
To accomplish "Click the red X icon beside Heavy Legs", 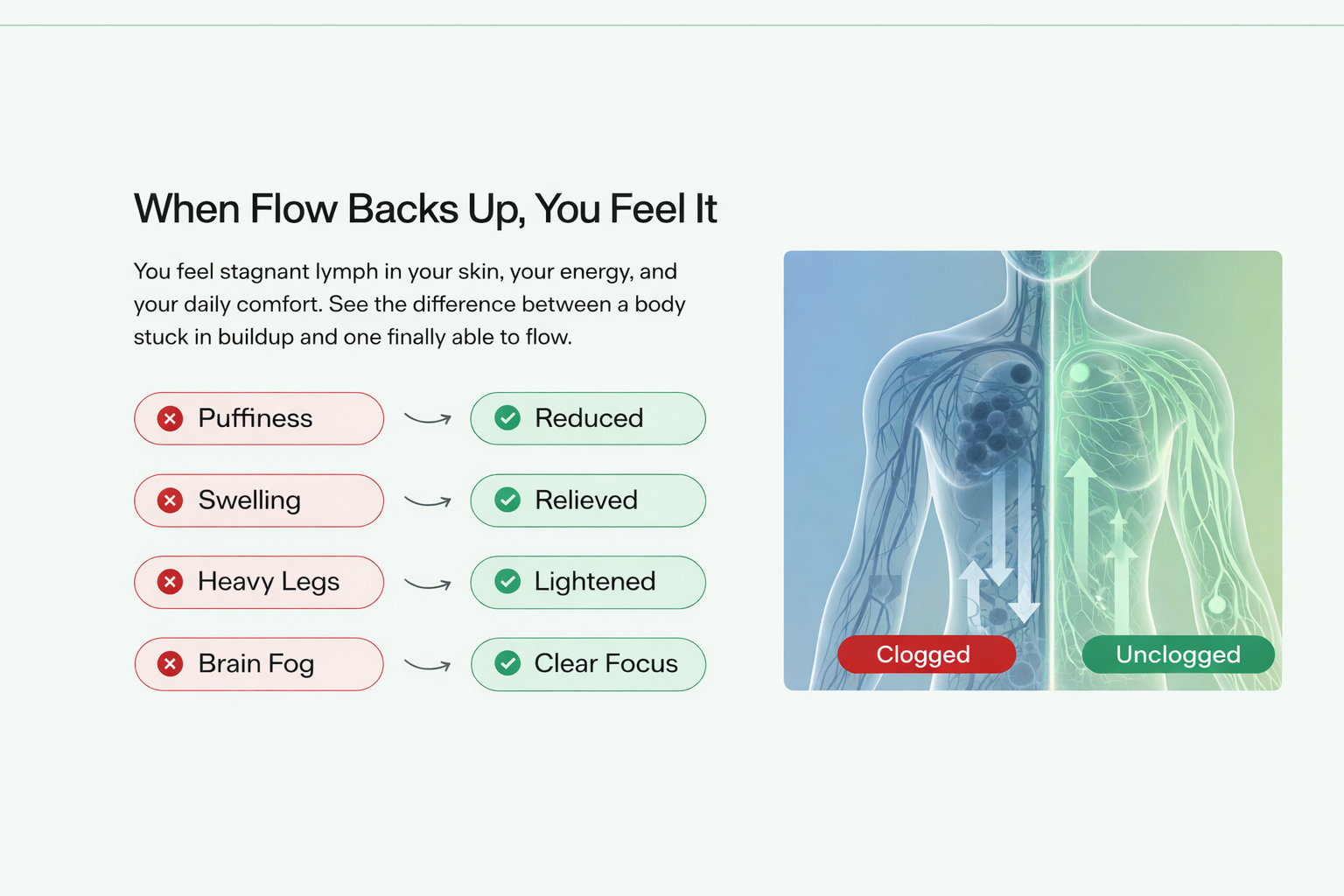I will 171,582.
